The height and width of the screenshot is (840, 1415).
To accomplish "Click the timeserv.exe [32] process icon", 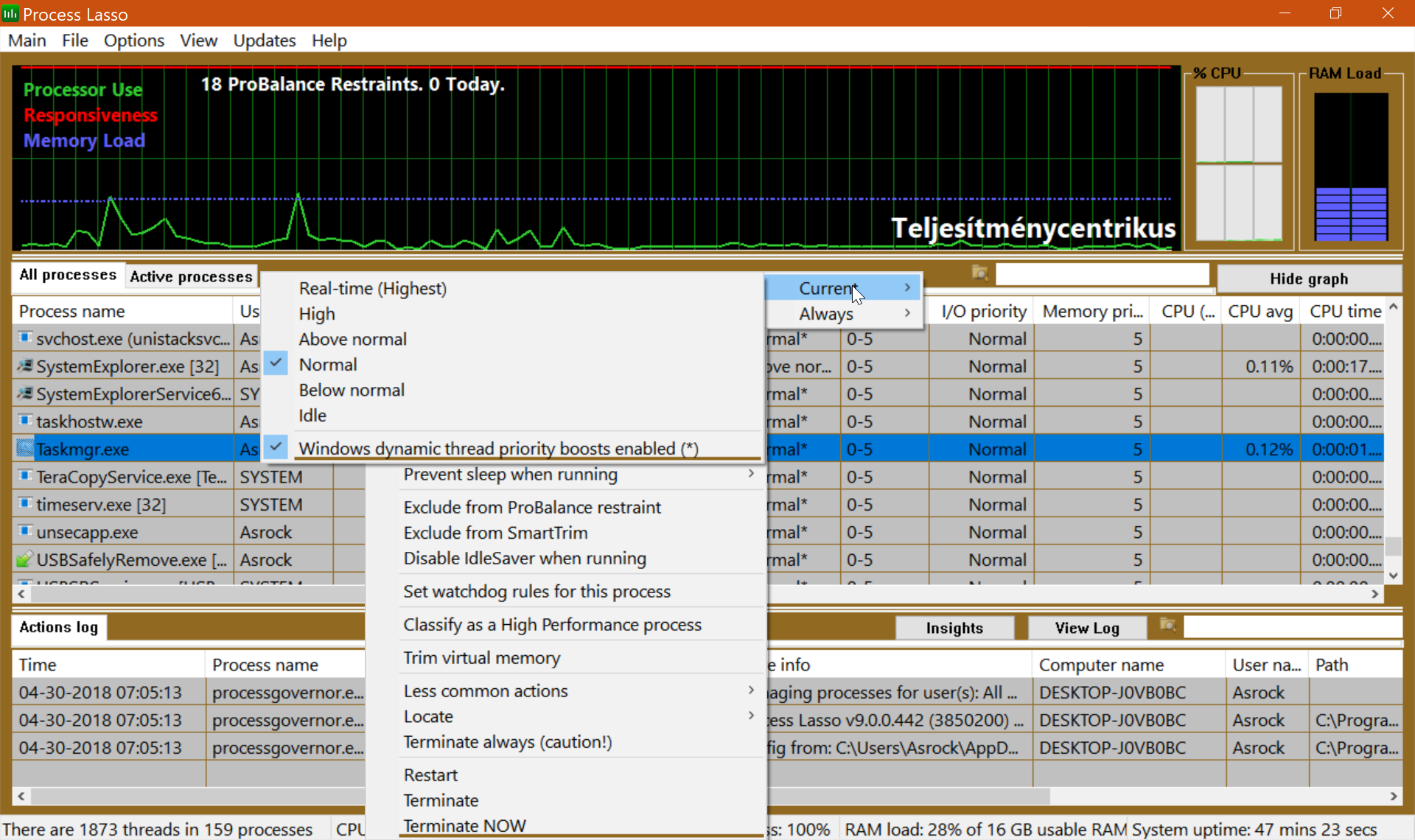I will pyautogui.click(x=25, y=504).
